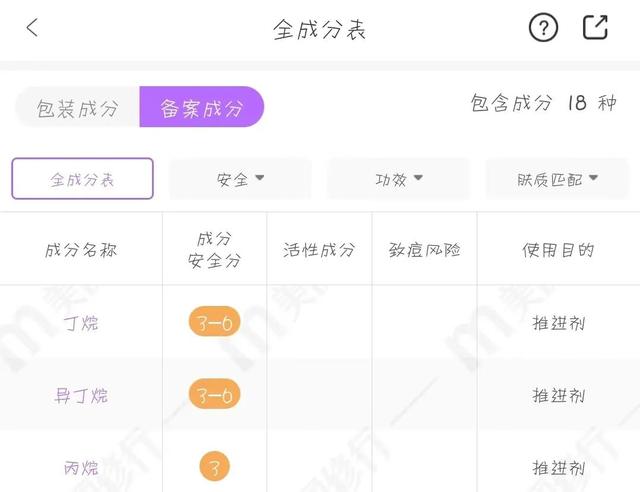
Task: Open the 丁烷 ingredient link
Action: click(x=81, y=323)
